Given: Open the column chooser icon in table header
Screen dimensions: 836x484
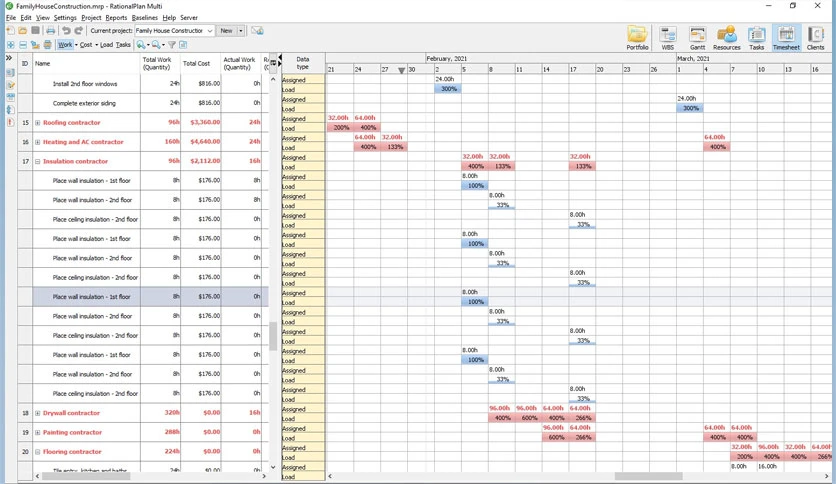Looking at the screenshot, I should pos(273,63).
